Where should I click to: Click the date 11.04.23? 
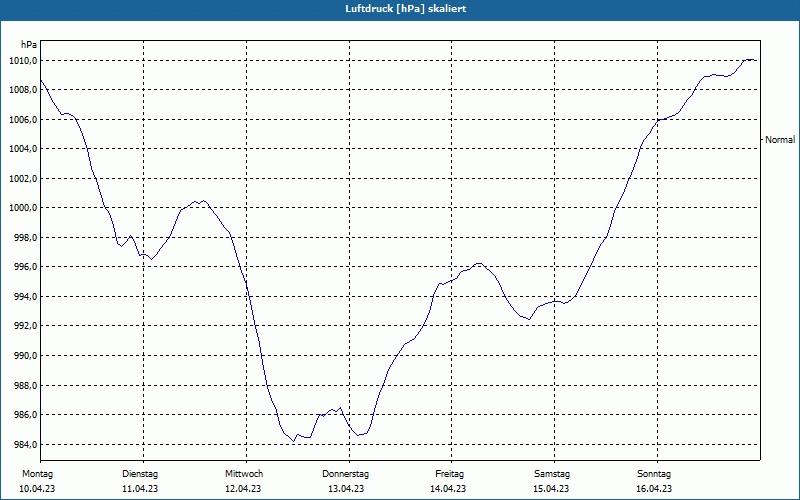click(140, 489)
